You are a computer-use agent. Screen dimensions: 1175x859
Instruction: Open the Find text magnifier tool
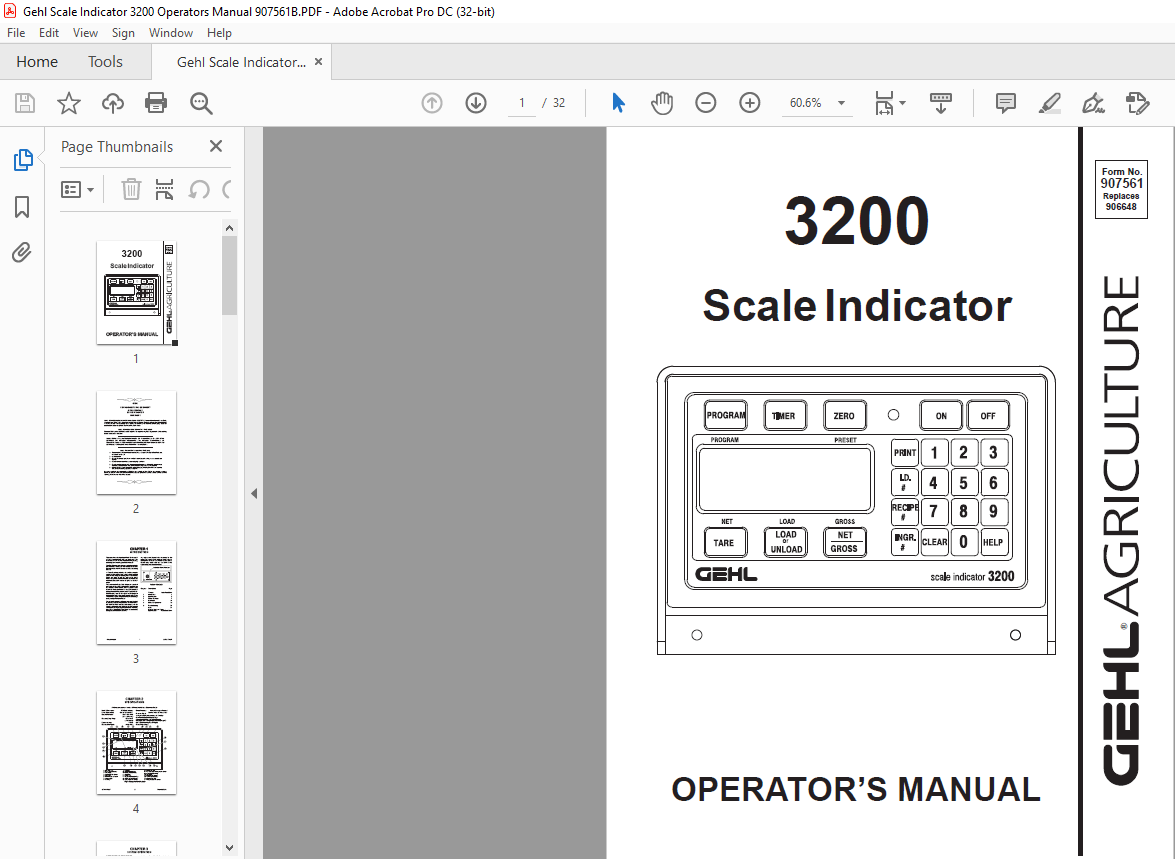pos(201,103)
